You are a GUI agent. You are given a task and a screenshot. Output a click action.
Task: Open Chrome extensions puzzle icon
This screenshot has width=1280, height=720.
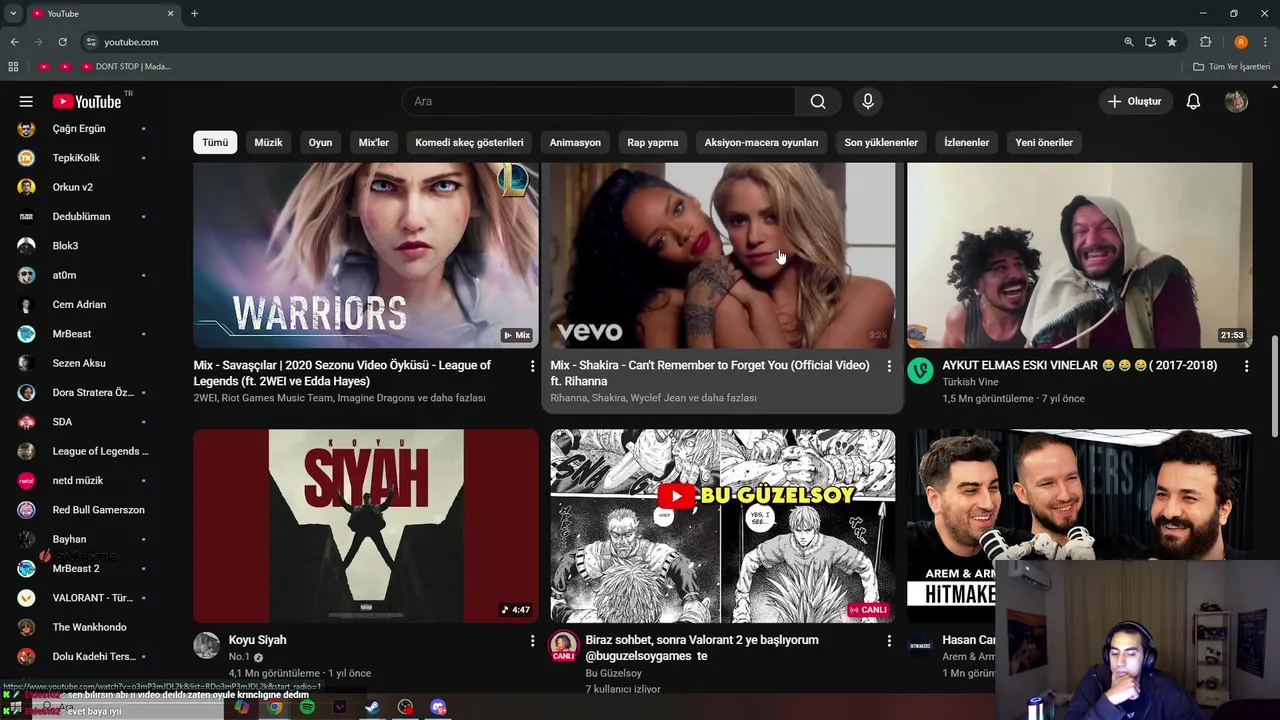coord(1206,42)
